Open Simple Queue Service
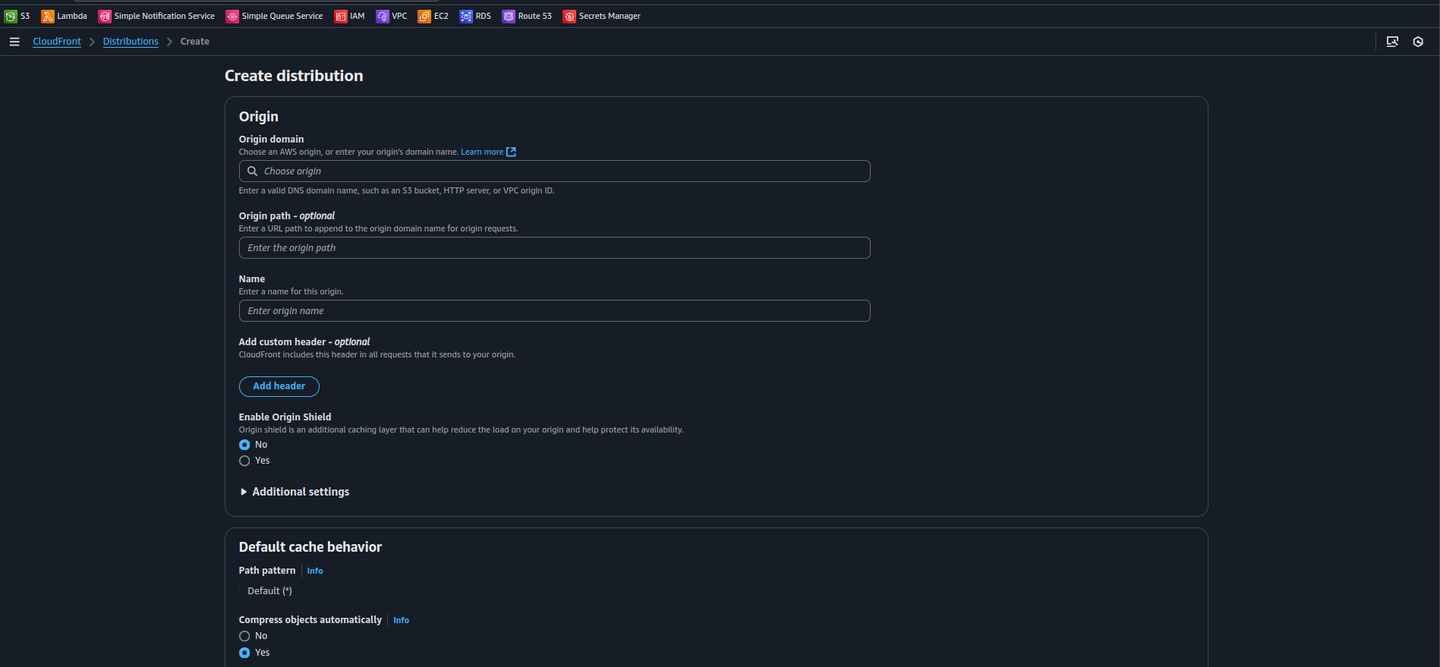This screenshot has width=1440, height=667. point(275,15)
